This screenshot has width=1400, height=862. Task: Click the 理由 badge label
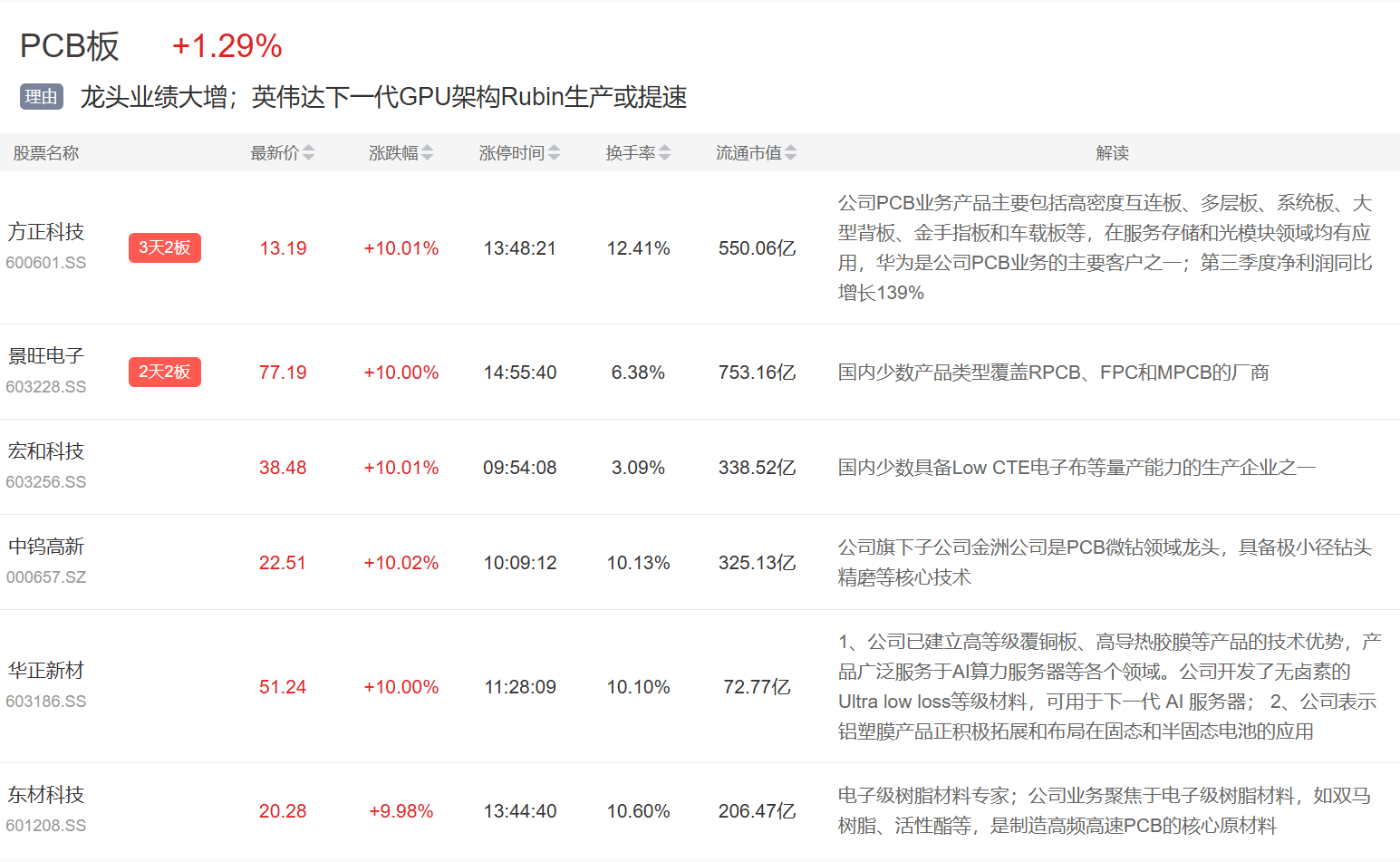[x=41, y=97]
